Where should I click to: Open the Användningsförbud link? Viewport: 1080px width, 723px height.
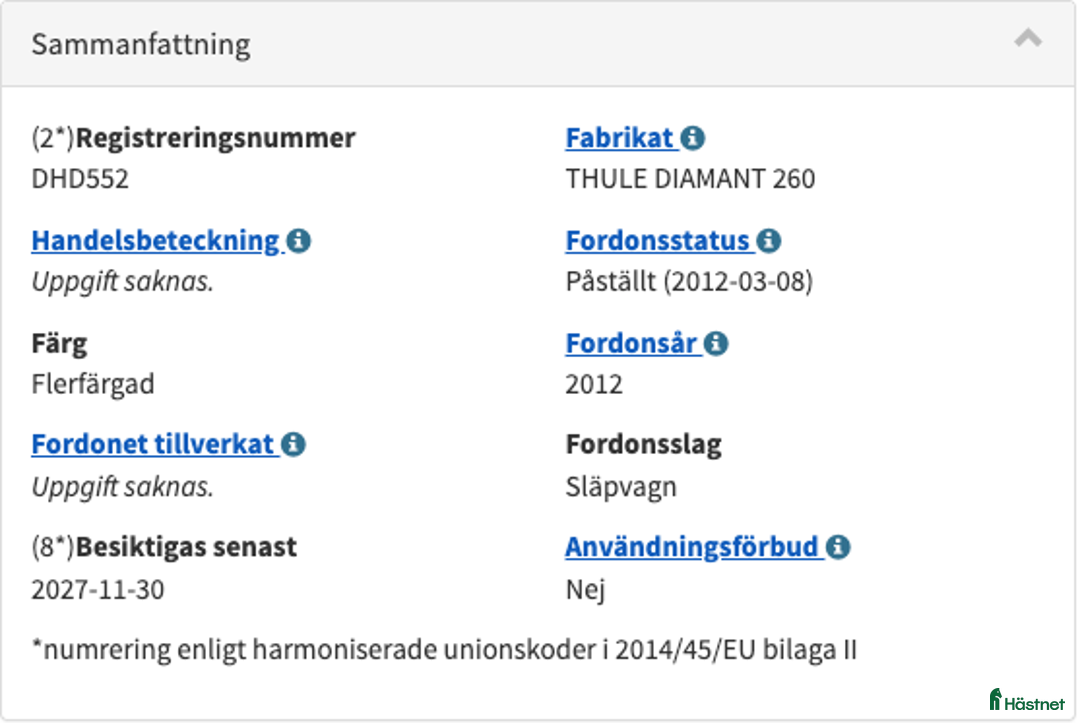click(692, 548)
